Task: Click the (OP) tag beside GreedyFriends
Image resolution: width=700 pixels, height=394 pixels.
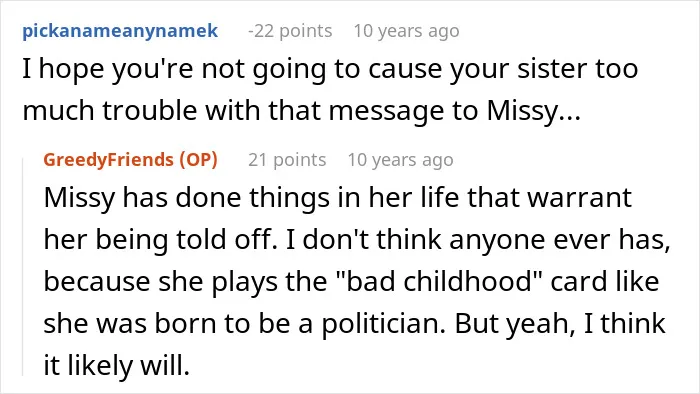Action: click(x=199, y=160)
